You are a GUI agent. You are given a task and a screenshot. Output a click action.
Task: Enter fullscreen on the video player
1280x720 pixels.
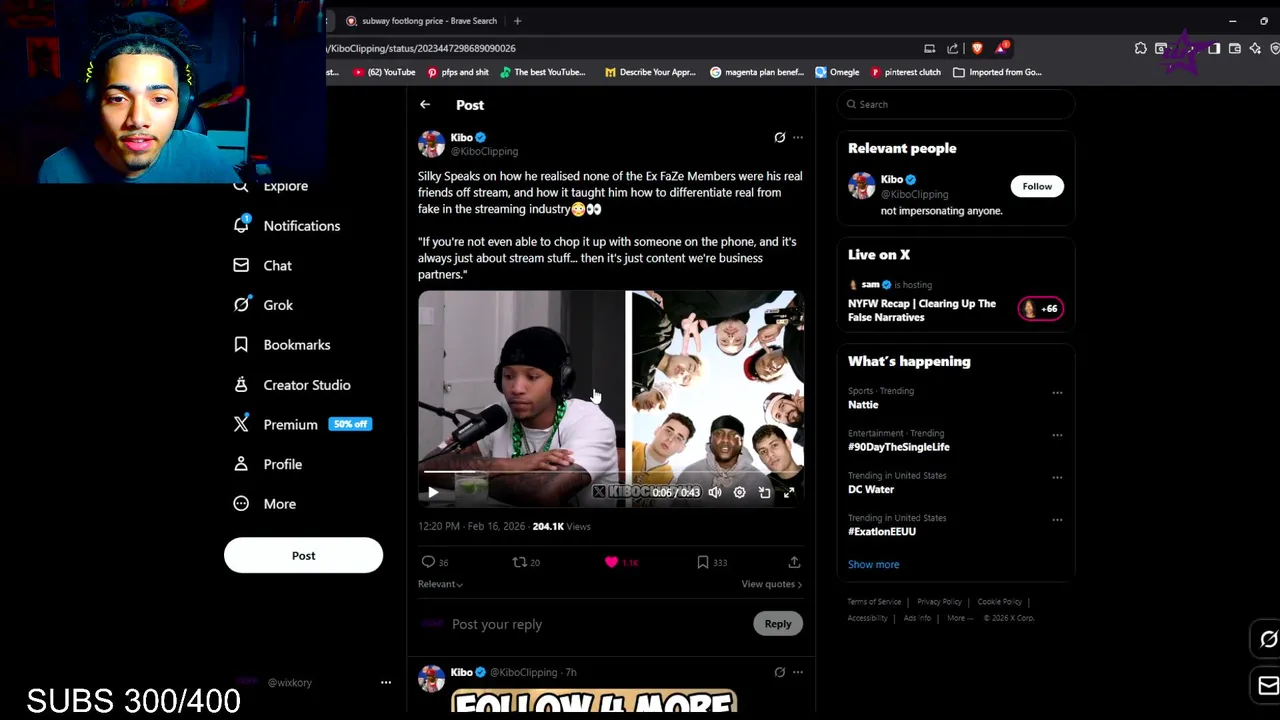[x=789, y=492]
